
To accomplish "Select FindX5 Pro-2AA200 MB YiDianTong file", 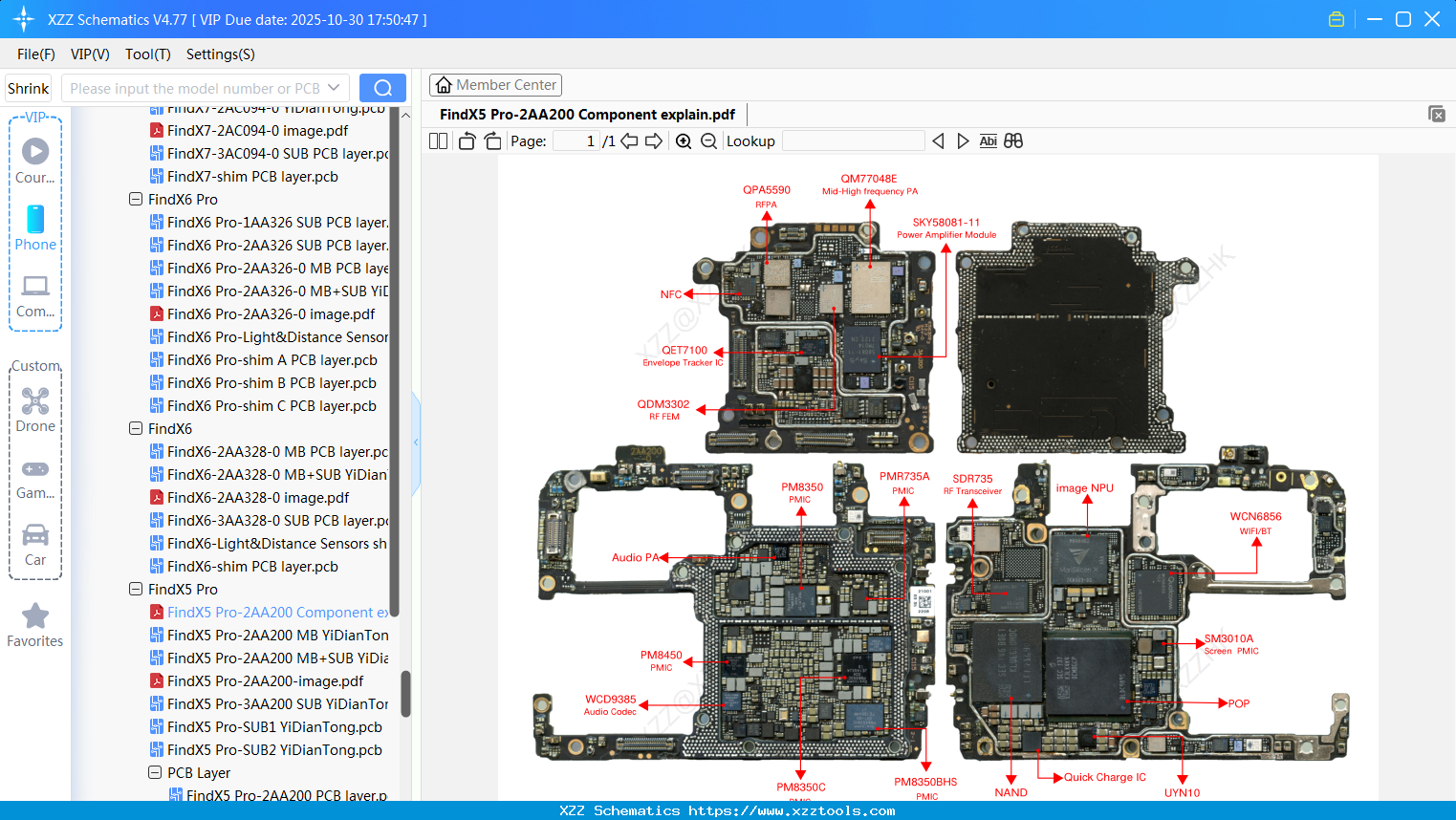I will pyautogui.click(x=269, y=636).
